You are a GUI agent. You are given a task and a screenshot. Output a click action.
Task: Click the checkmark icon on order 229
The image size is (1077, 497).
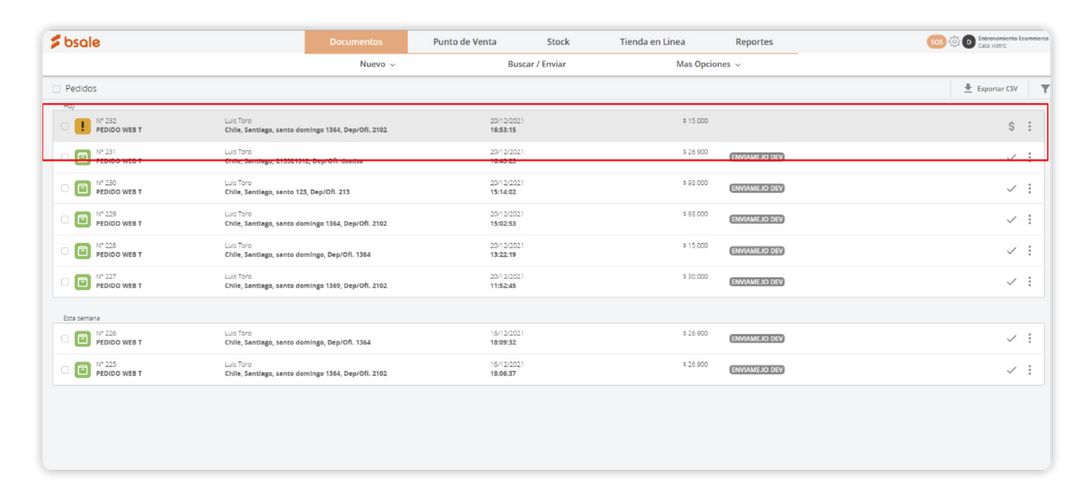click(x=1011, y=219)
